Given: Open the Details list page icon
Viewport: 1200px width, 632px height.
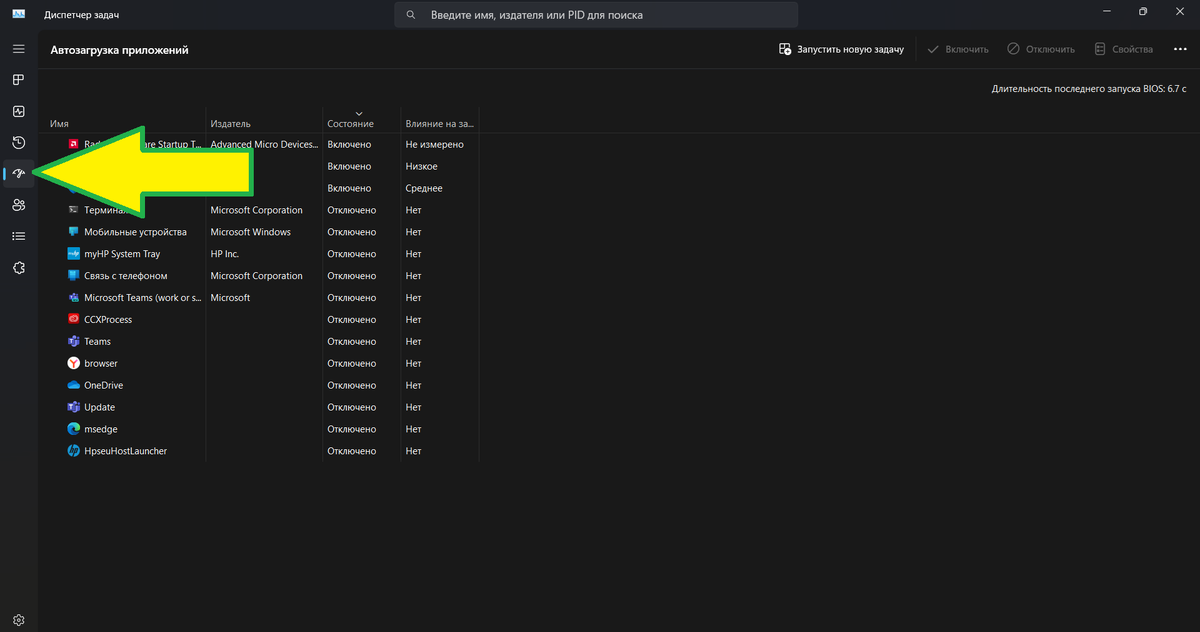Looking at the screenshot, I should coord(18,236).
